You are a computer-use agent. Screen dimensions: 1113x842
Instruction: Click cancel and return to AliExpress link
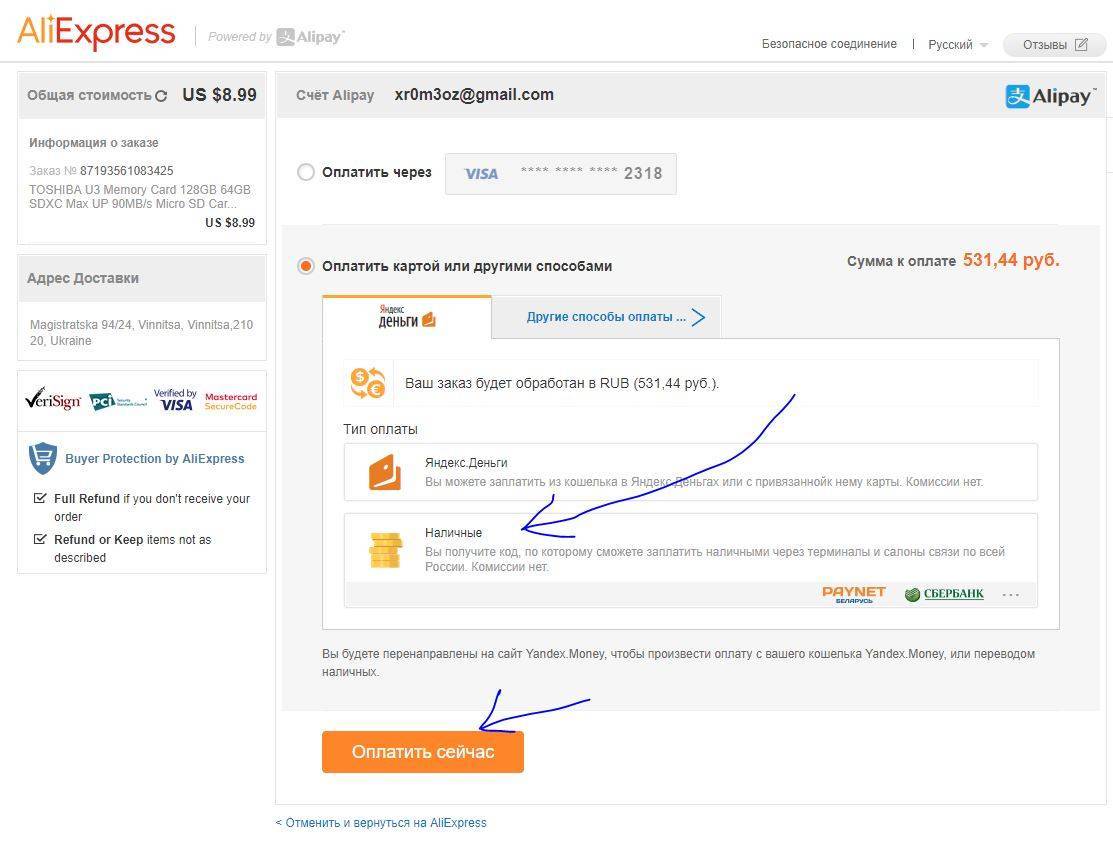pyautogui.click(x=381, y=823)
